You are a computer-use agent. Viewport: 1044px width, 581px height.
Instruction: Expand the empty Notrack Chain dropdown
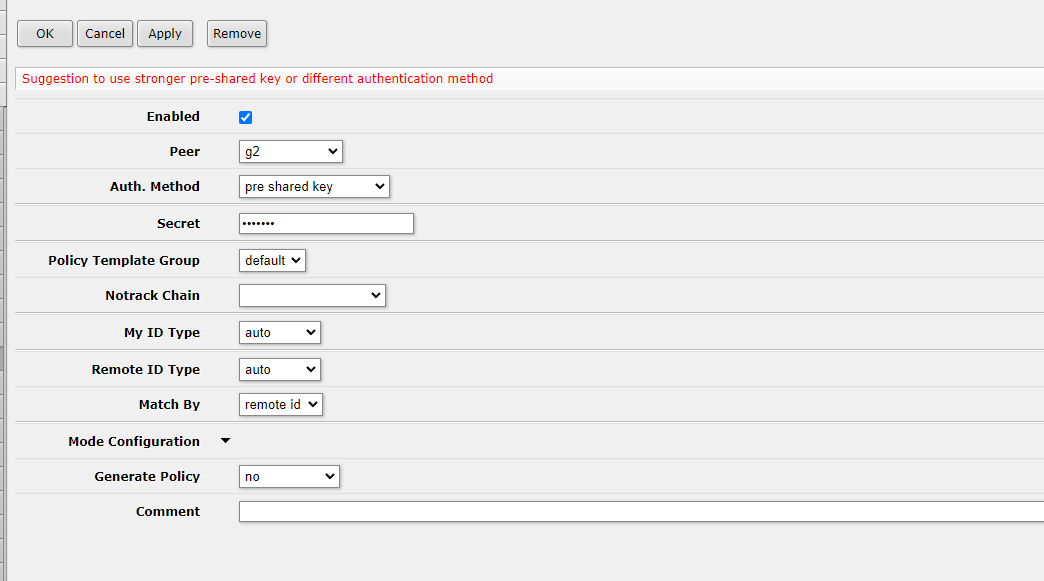[312, 296]
